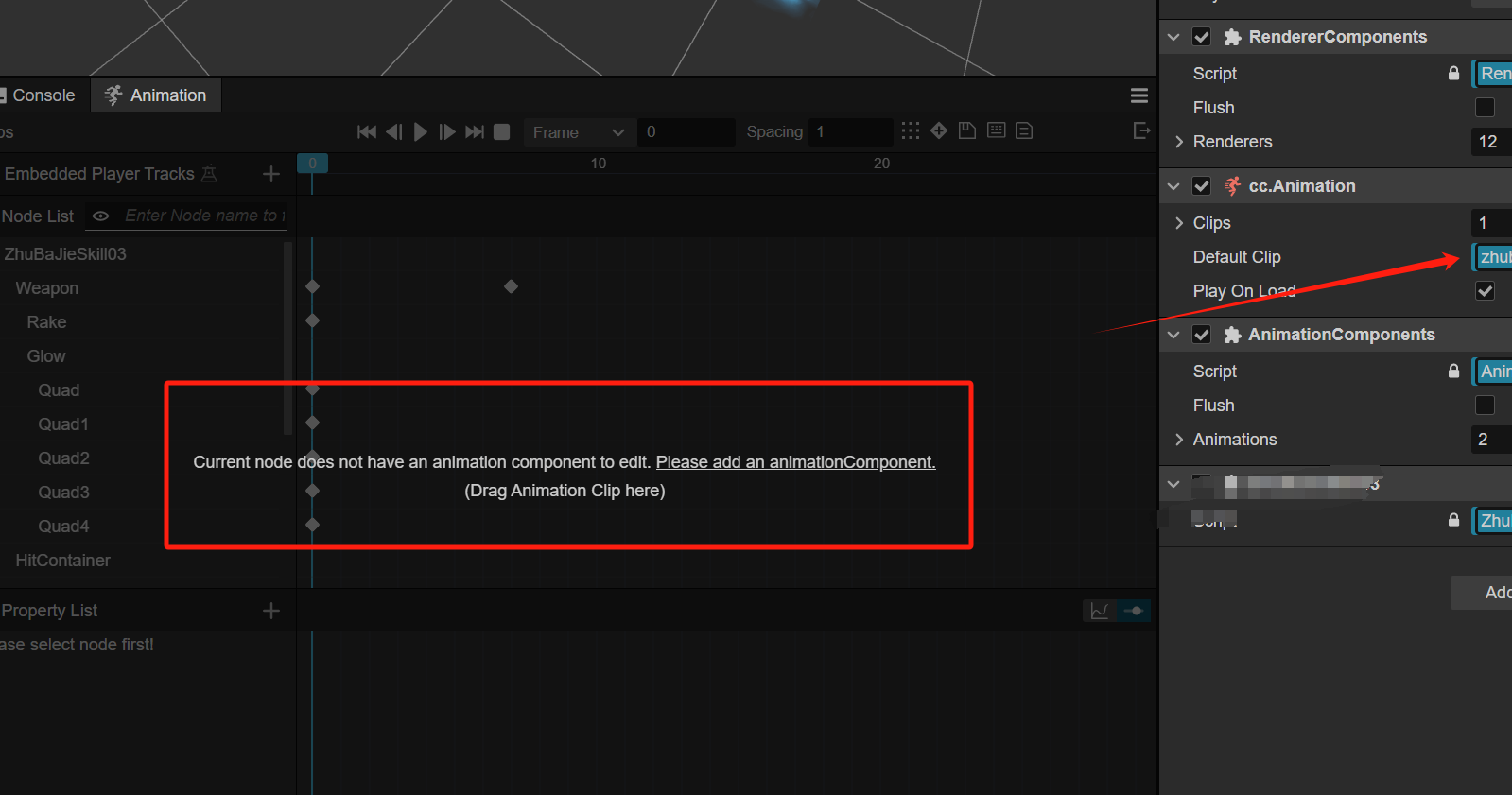Select the Quad3 node
The height and width of the screenshot is (795, 1512).
[x=63, y=493]
